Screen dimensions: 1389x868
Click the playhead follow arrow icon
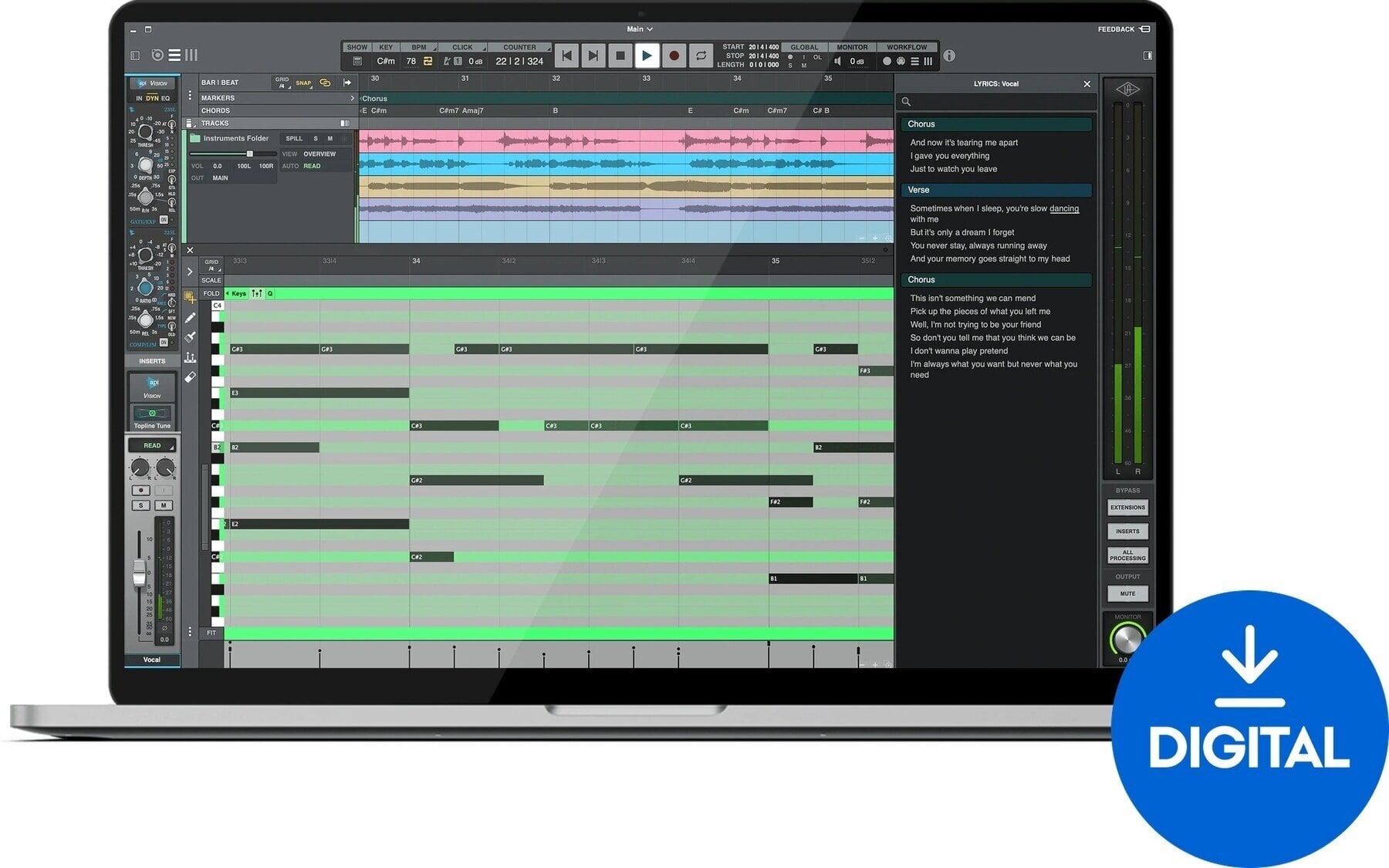[347, 83]
